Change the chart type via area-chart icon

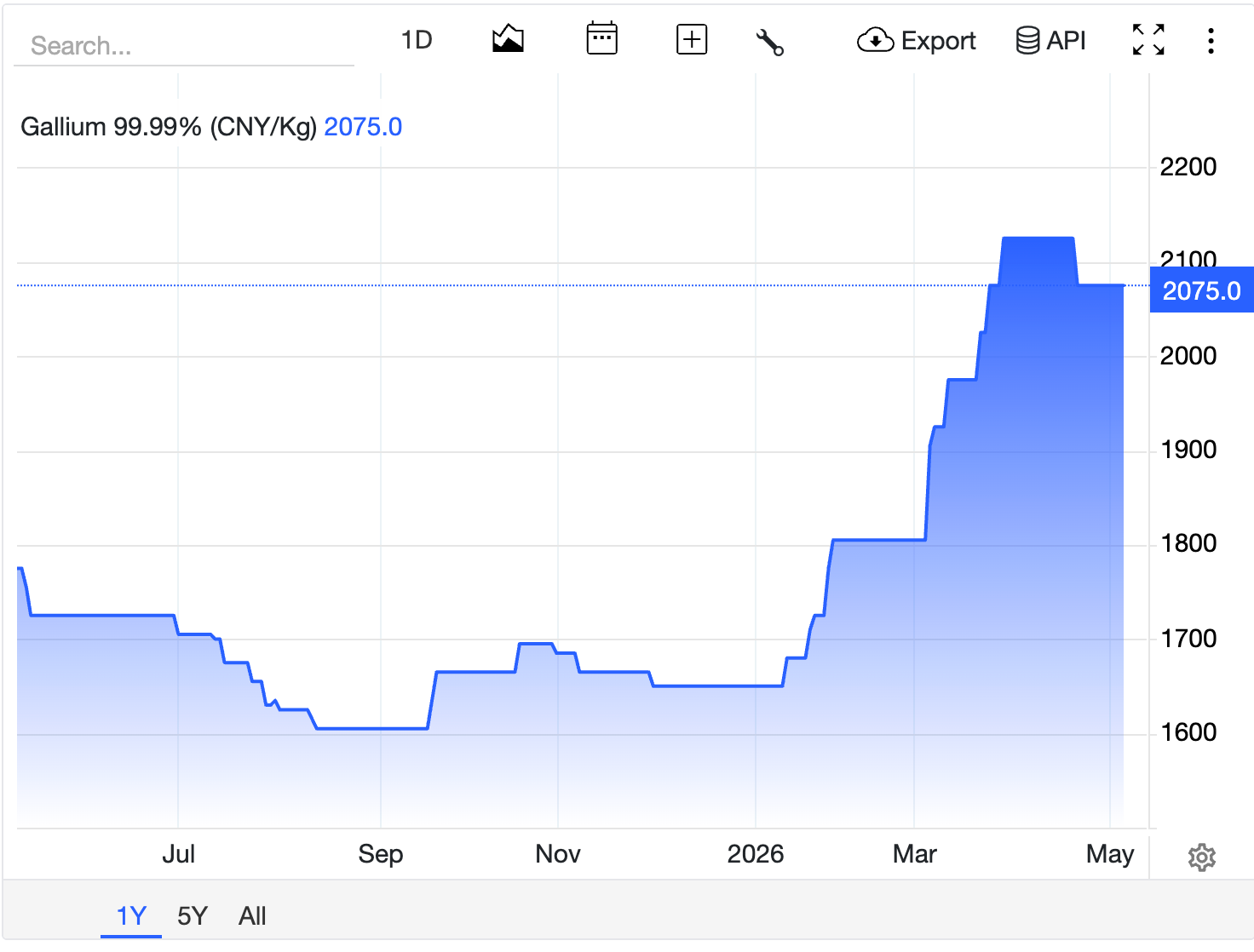(508, 39)
